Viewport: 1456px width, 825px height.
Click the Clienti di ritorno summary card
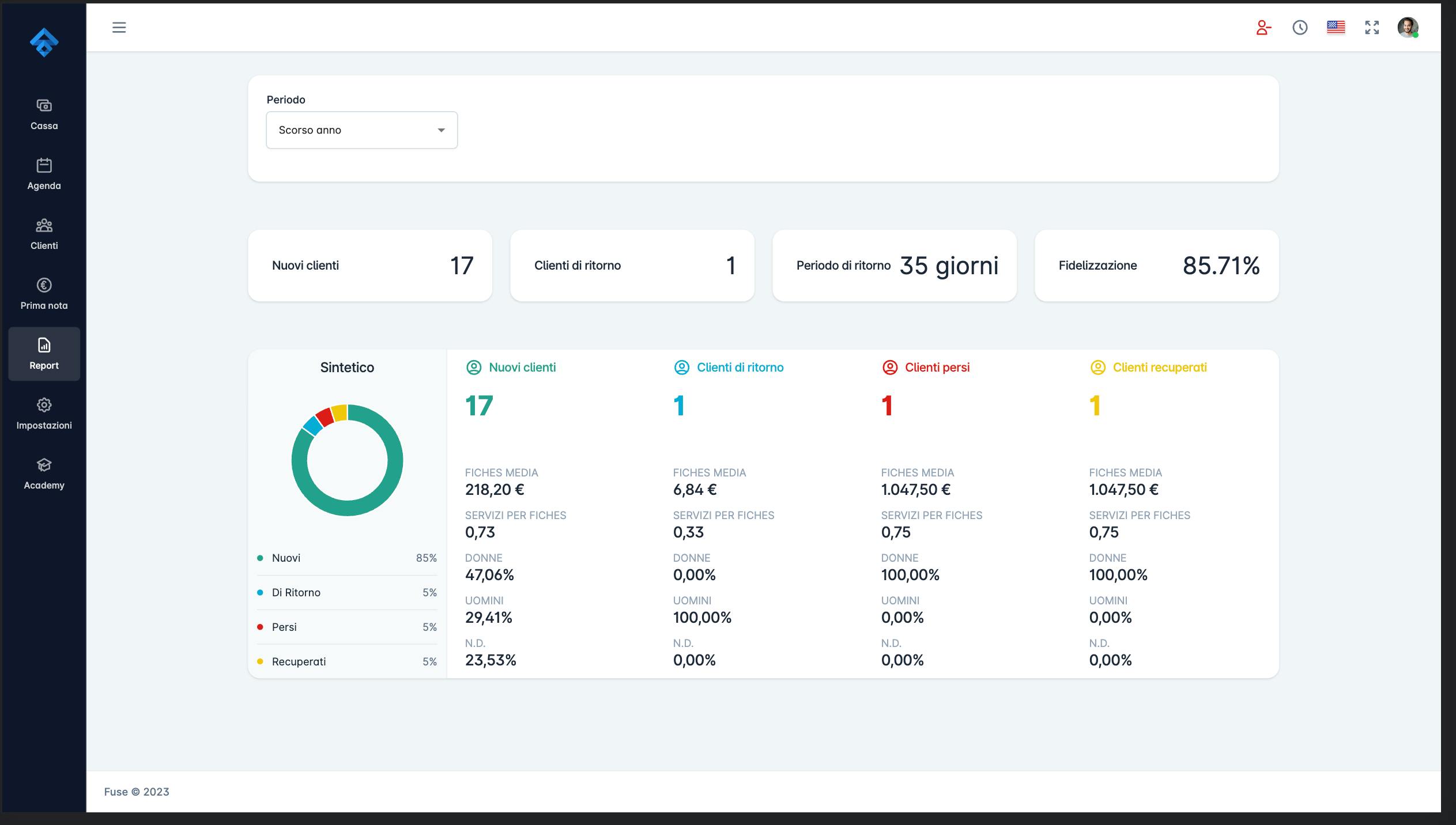[x=632, y=266]
